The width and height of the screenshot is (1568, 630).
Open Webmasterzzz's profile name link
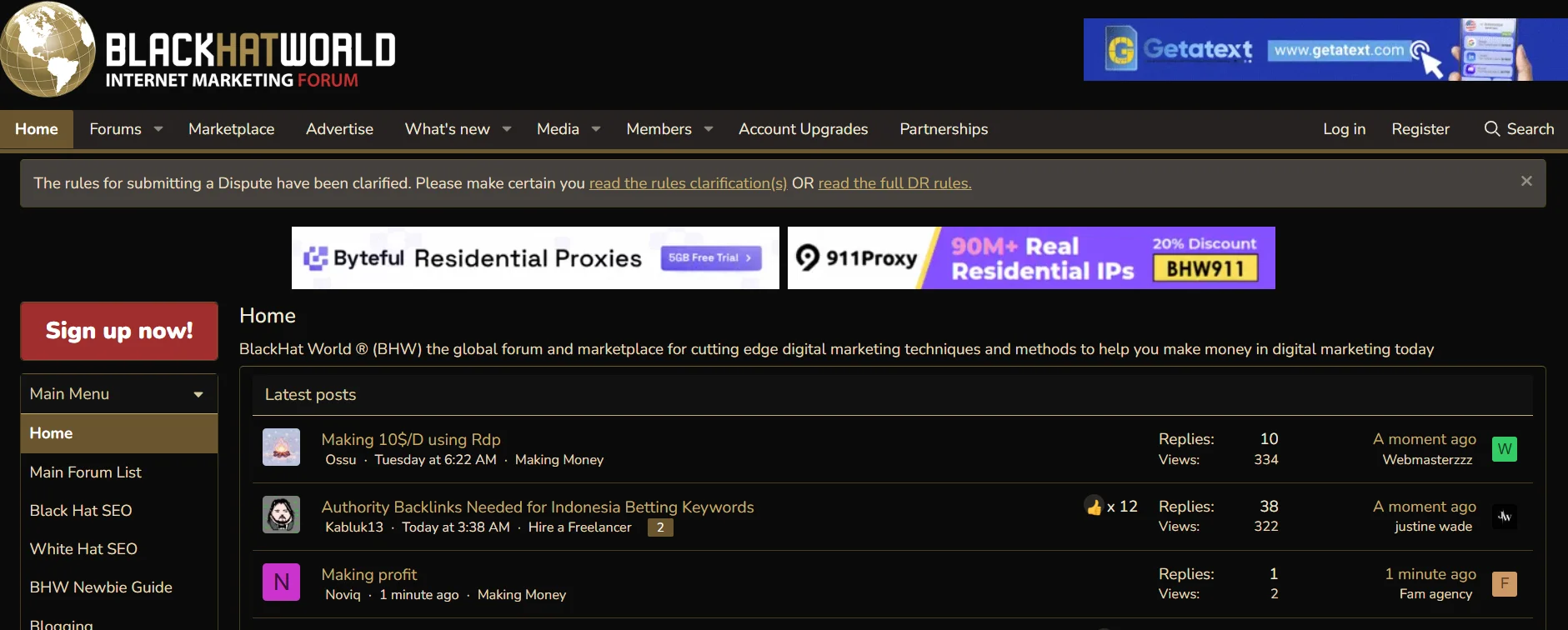(x=1427, y=460)
